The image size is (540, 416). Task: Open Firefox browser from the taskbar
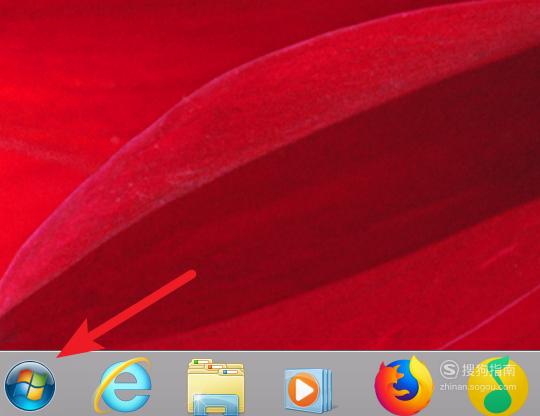(403, 386)
